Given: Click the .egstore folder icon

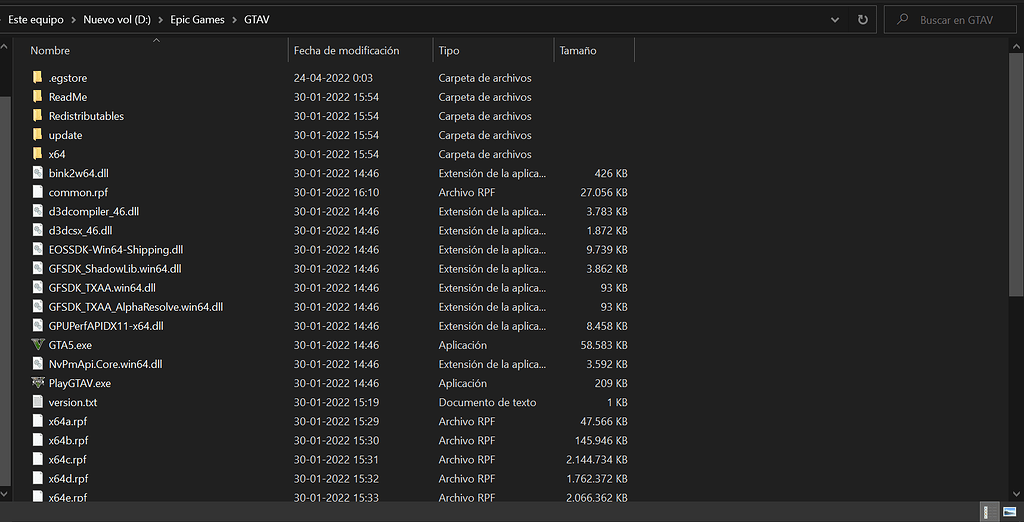Looking at the screenshot, I should coord(38,78).
